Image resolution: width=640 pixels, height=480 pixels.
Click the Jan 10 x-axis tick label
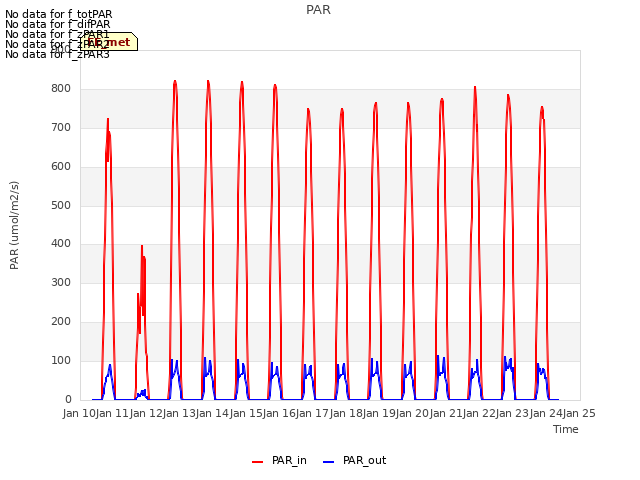click(79, 413)
